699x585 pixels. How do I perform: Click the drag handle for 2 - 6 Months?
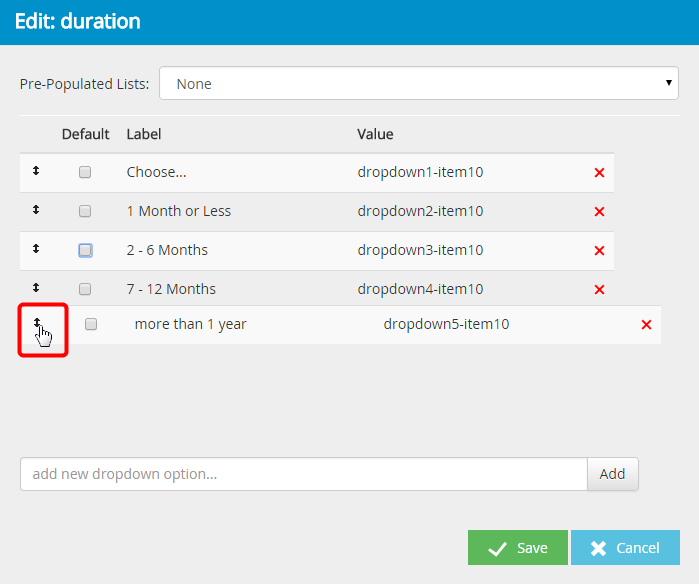click(36, 250)
